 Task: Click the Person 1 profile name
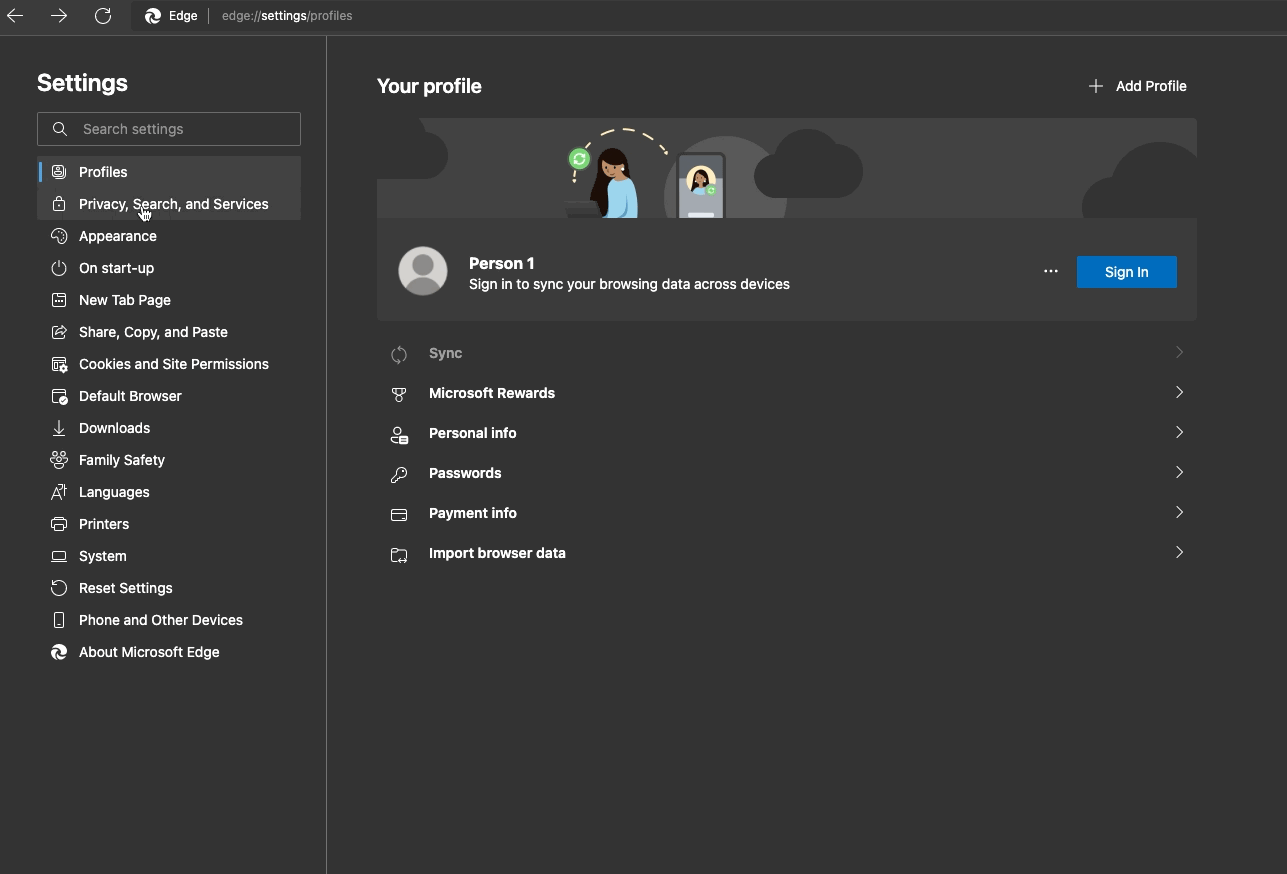tap(502, 263)
